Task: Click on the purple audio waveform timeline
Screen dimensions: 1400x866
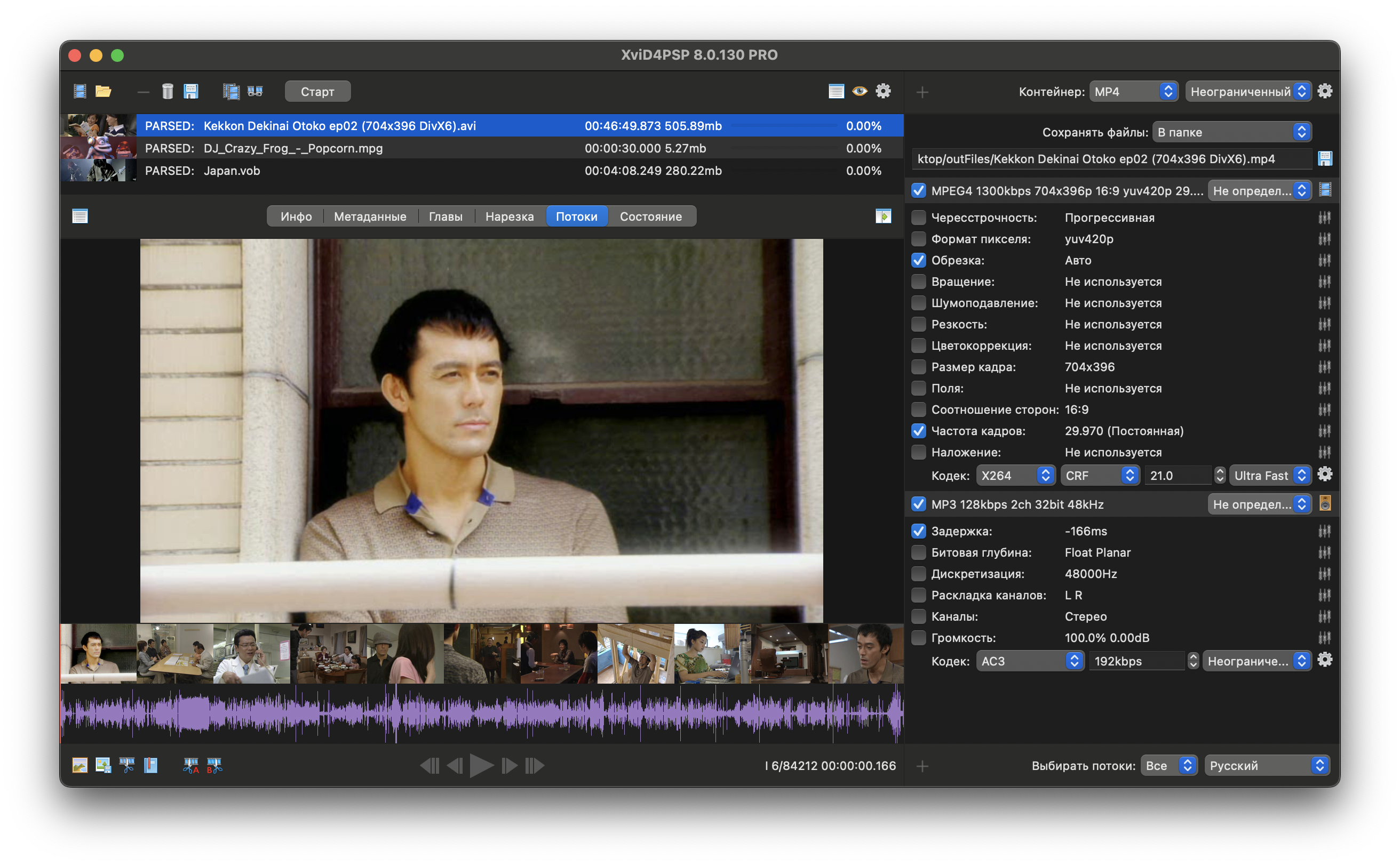Action: 482,713
